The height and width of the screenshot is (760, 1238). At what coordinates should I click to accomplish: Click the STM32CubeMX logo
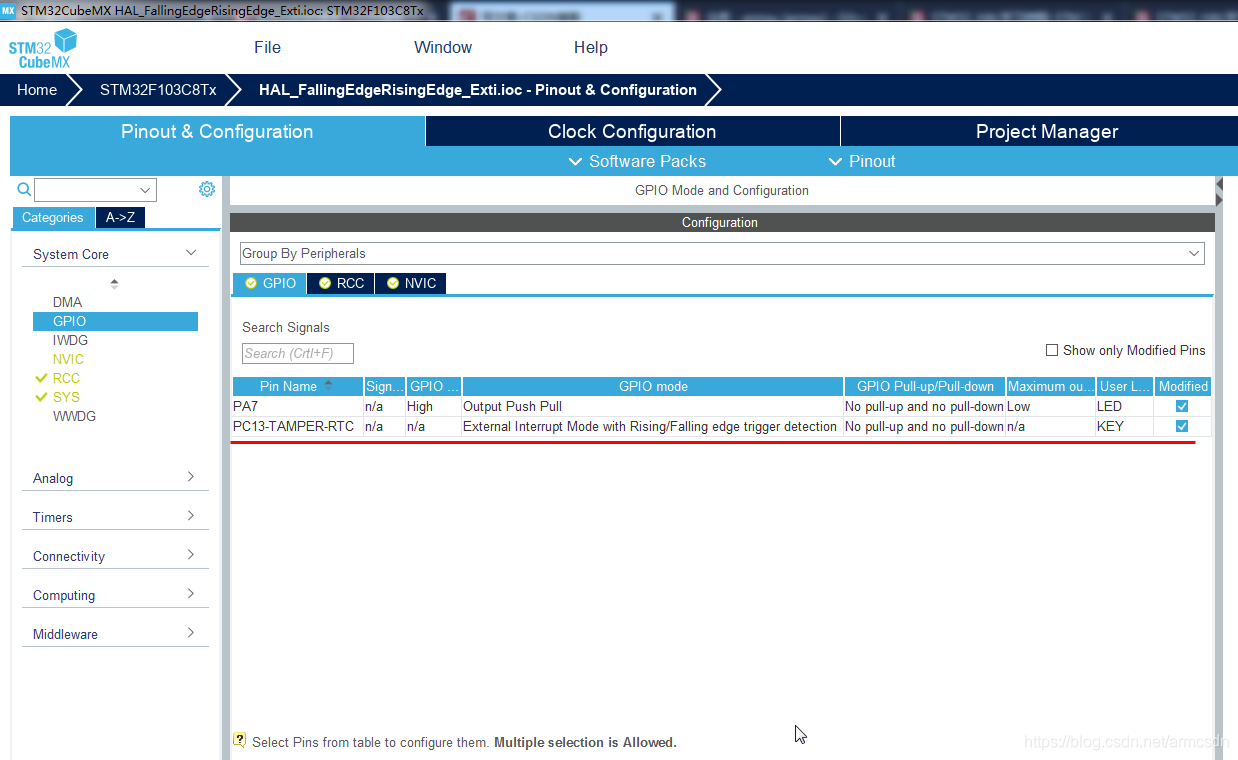(43, 48)
